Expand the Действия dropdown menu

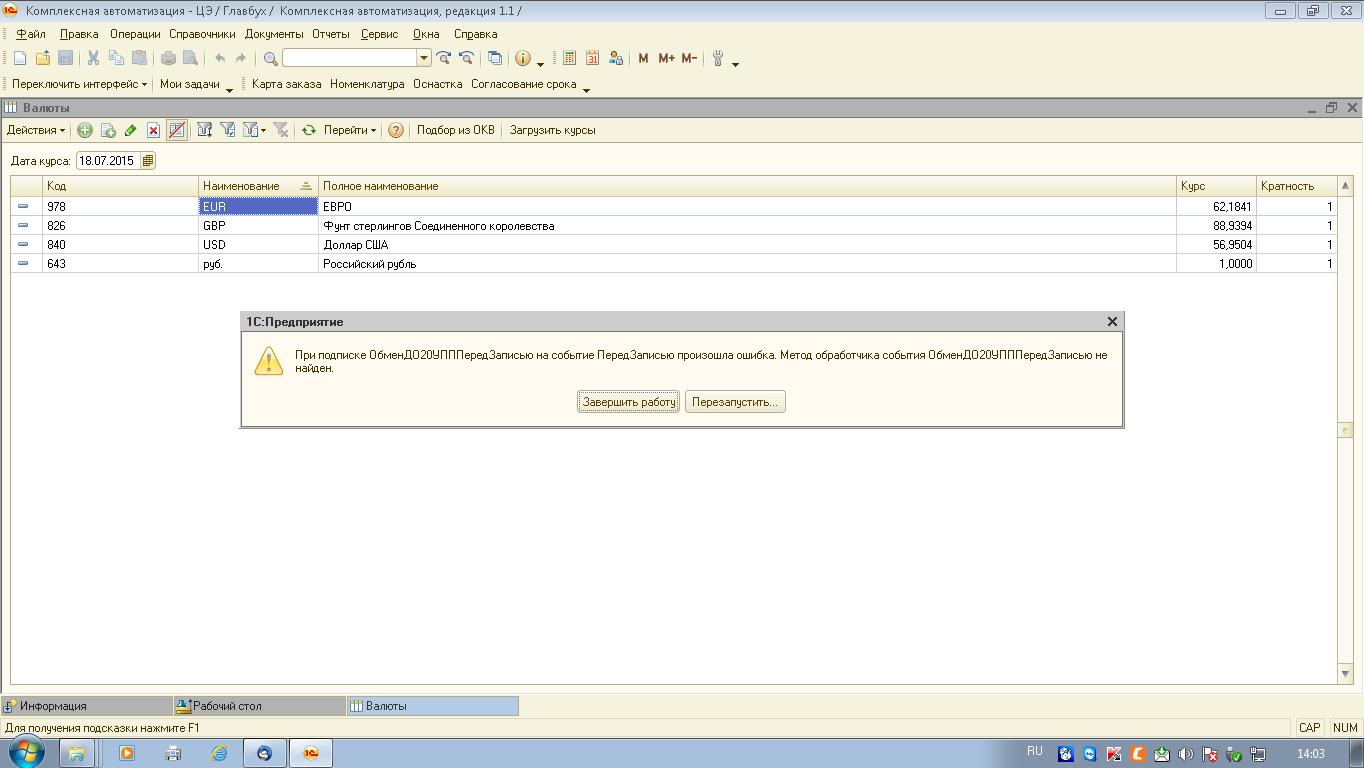pos(36,130)
